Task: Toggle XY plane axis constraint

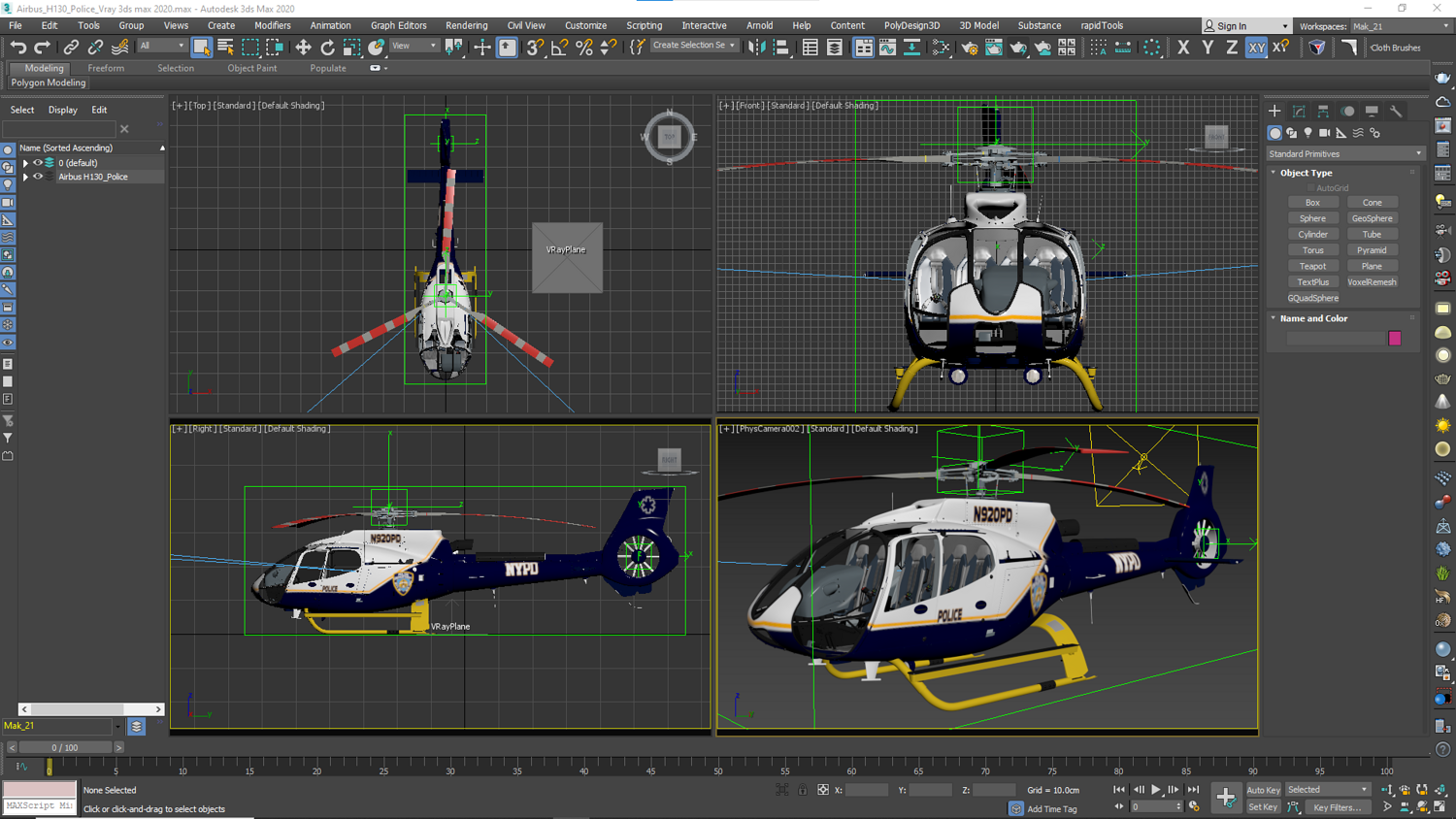Action: [1256, 47]
